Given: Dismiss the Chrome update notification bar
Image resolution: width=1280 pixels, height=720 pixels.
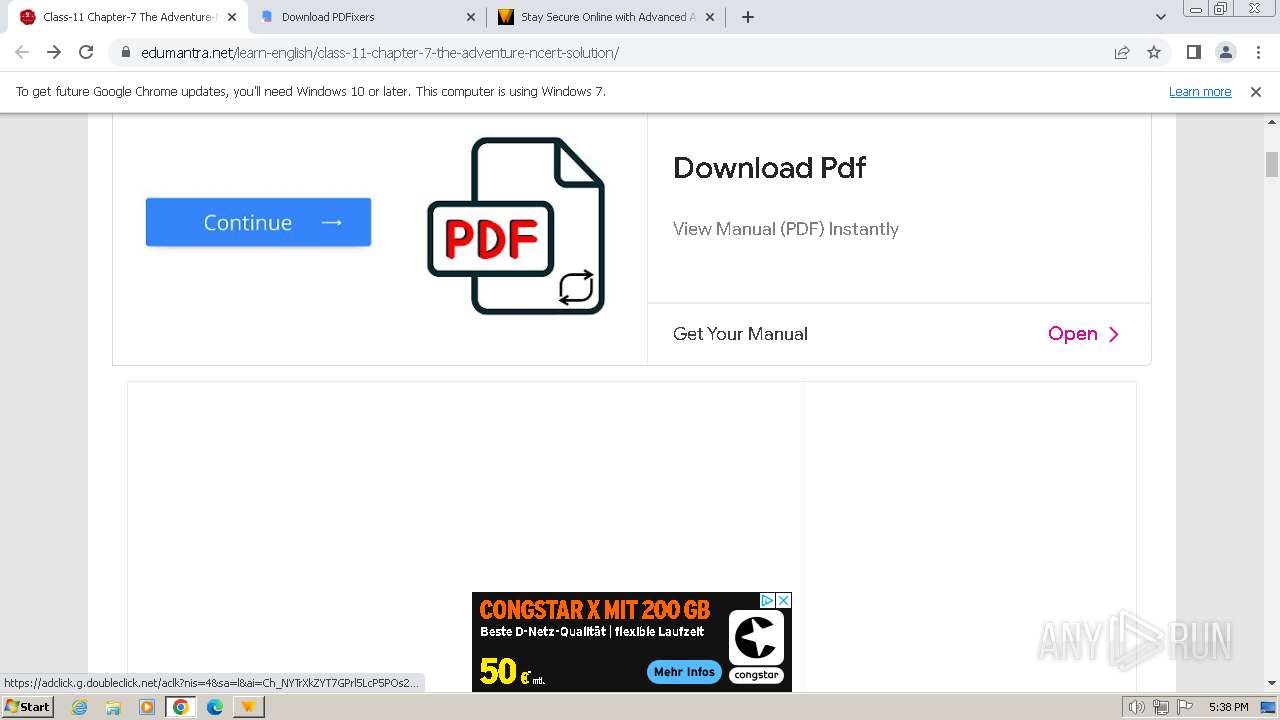Looking at the screenshot, I should [1256, 91].
